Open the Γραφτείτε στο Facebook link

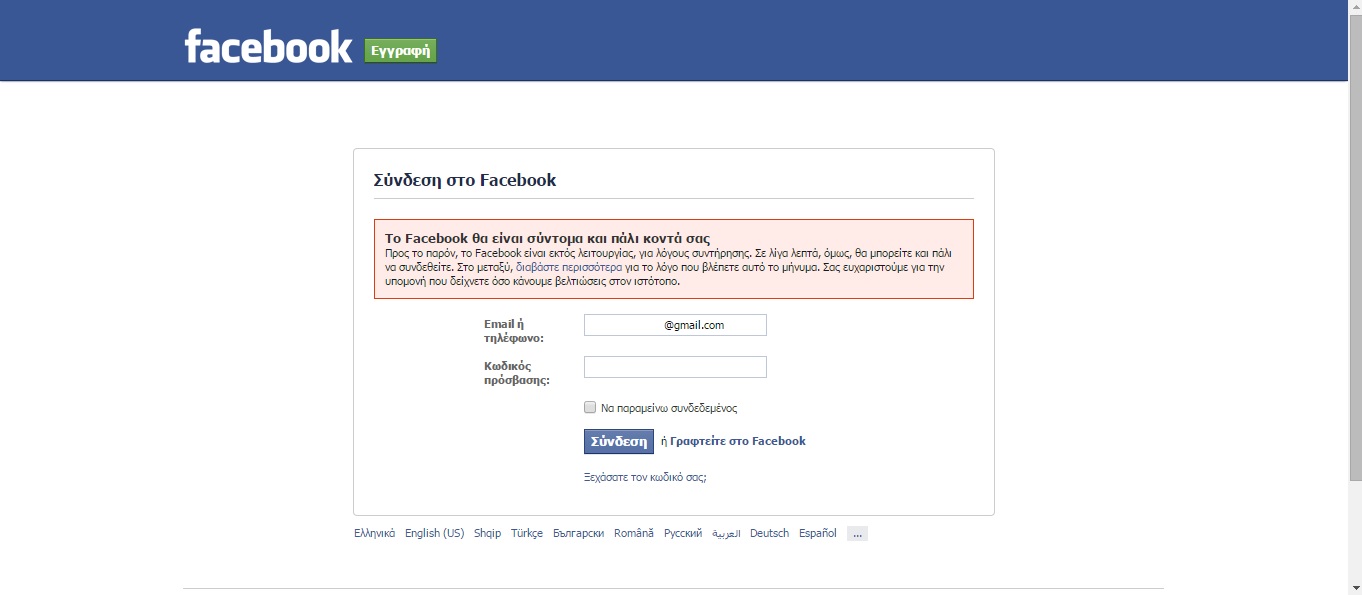pyautogui.click(x=737, y=441)
